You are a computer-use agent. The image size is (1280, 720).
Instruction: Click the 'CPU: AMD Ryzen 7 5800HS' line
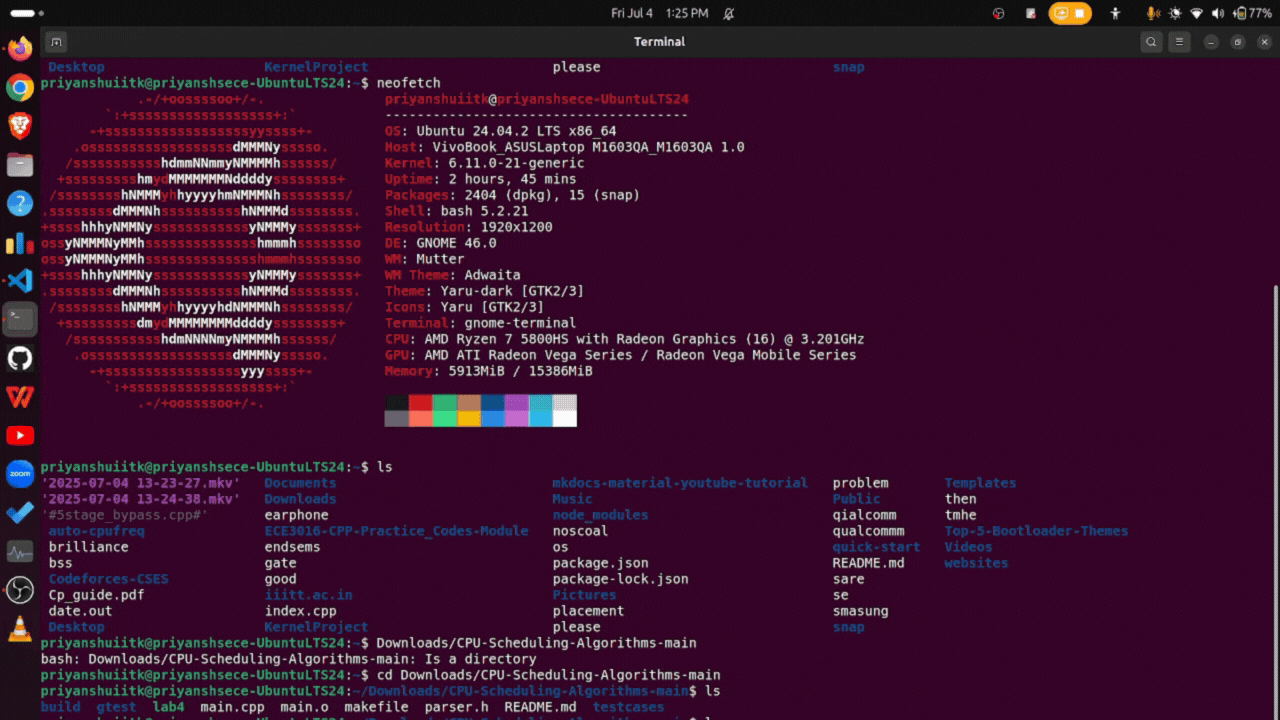[624, 339]
